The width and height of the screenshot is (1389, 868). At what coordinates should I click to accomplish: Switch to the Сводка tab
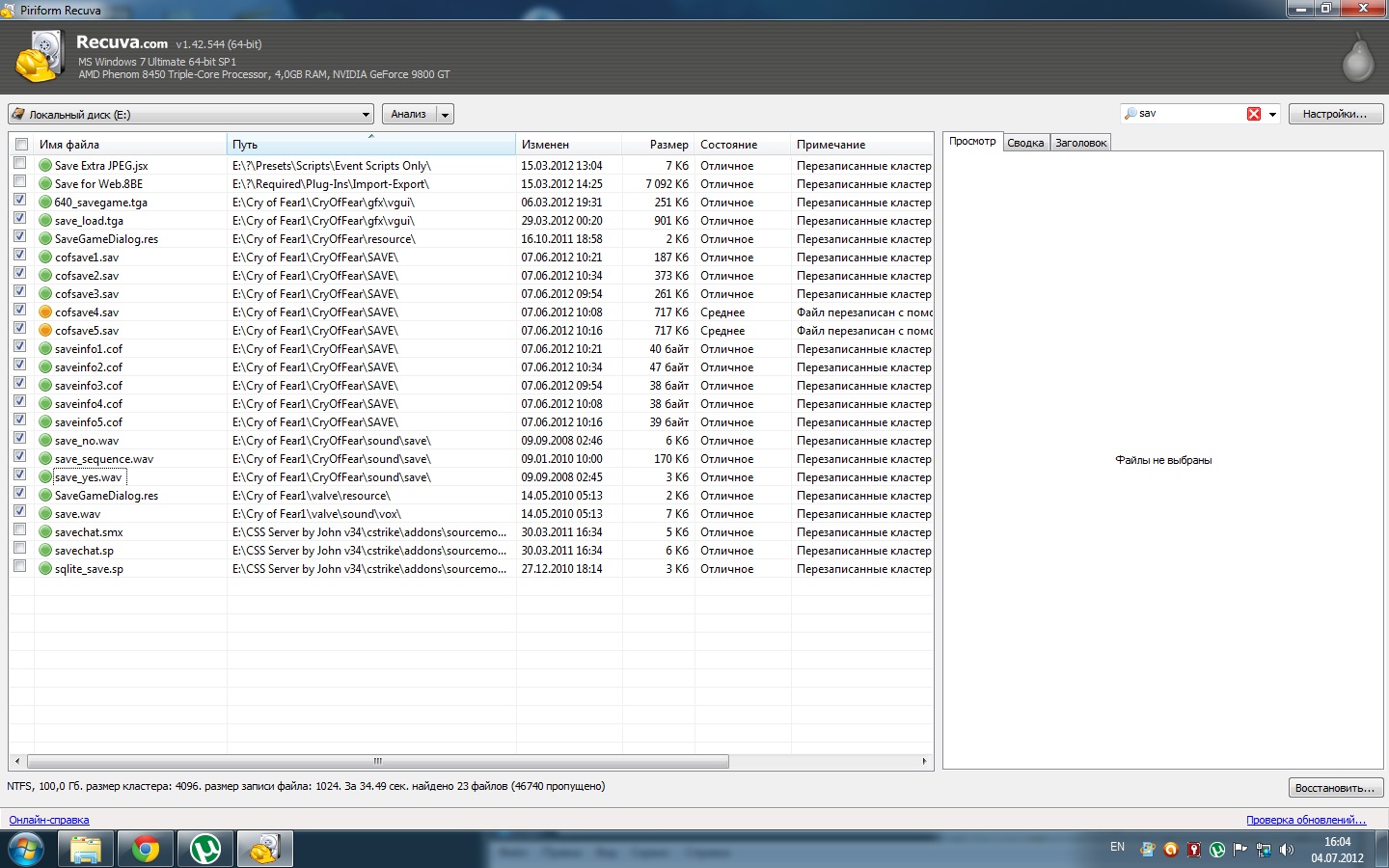coord(1025,143)
